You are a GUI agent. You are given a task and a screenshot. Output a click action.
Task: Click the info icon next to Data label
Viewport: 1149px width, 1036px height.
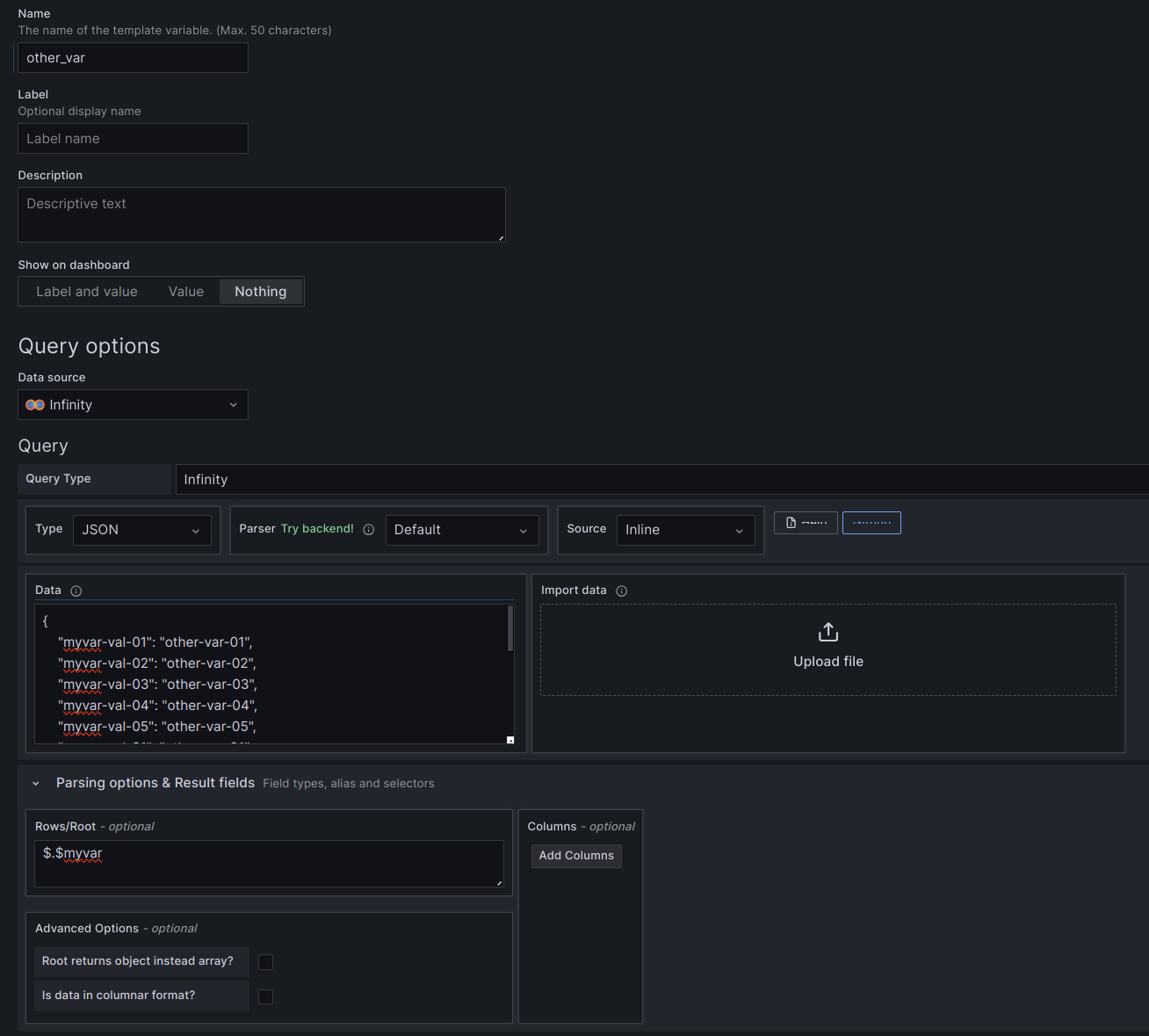(76, 590)
